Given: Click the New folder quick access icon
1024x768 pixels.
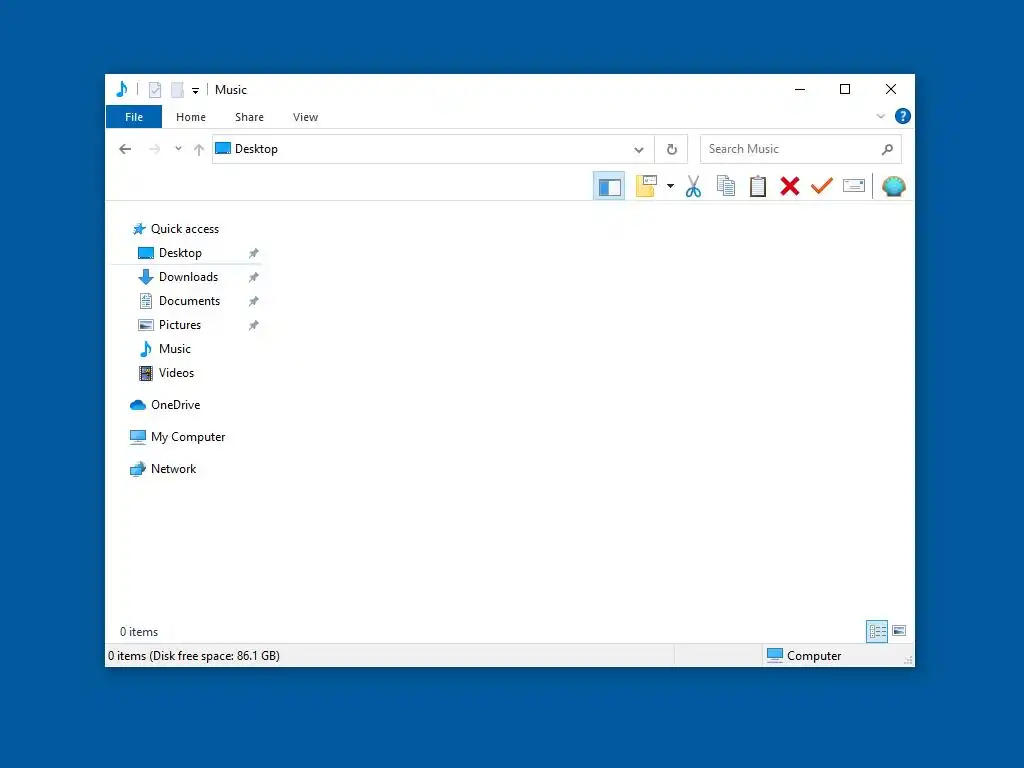Looking at the screenshot, I should click(x=177, y=89).
